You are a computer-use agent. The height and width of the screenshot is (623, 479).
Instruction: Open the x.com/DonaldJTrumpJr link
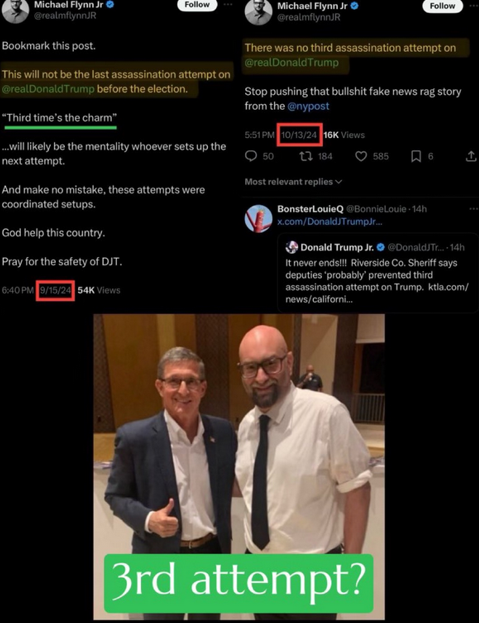pyautogui.click(x=330, y=222)
